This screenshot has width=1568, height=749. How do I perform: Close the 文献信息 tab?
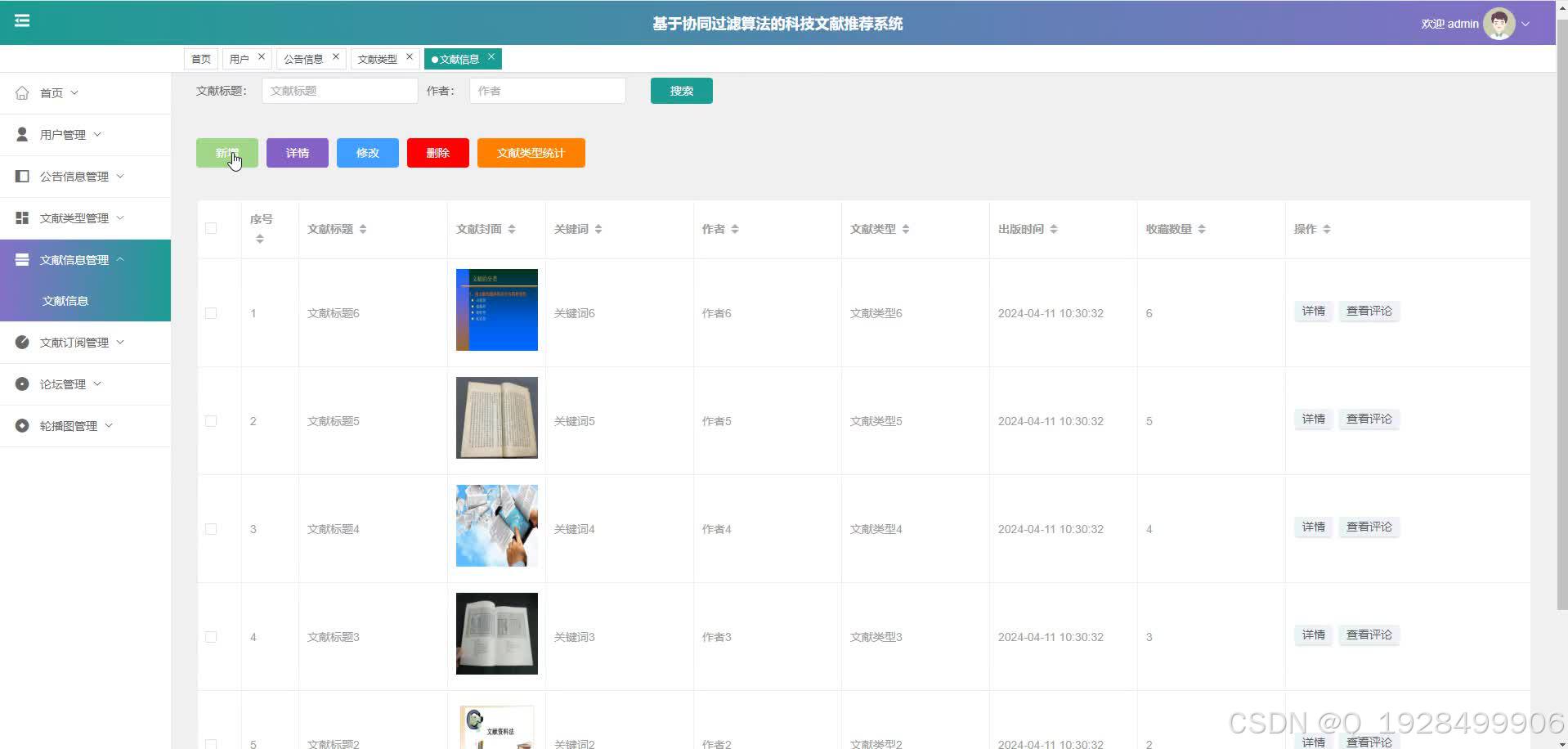pos(491,56)
